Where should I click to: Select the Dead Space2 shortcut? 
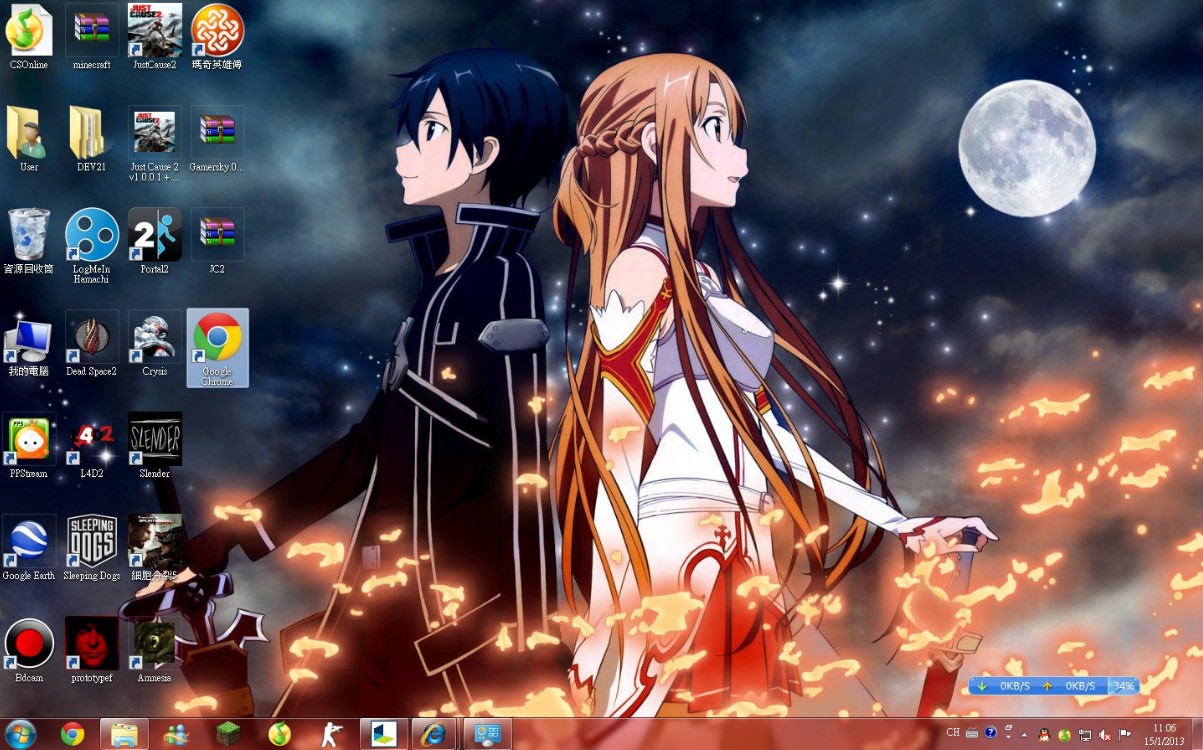92,344
